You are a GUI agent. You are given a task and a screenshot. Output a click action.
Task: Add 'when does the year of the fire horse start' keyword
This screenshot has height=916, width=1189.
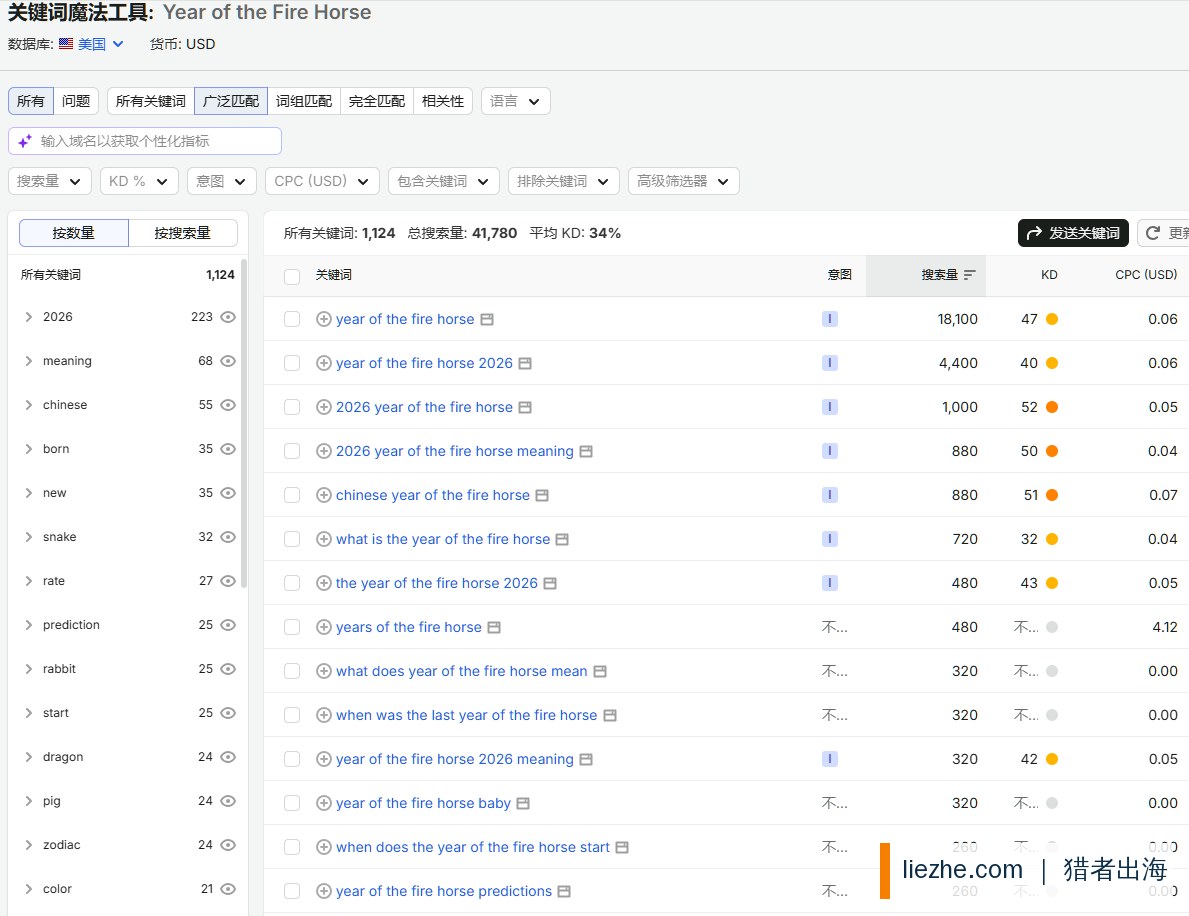324,847
